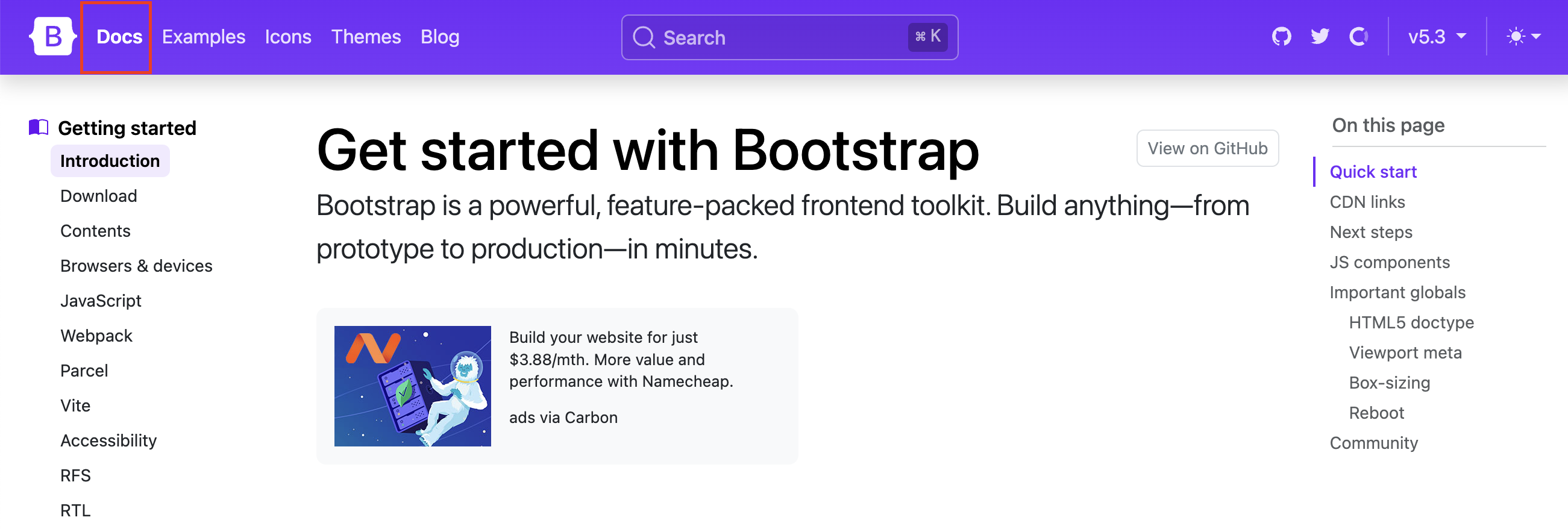Jump to Quick start section
Screen dimensions: 1568x529
pos(1373,171)
